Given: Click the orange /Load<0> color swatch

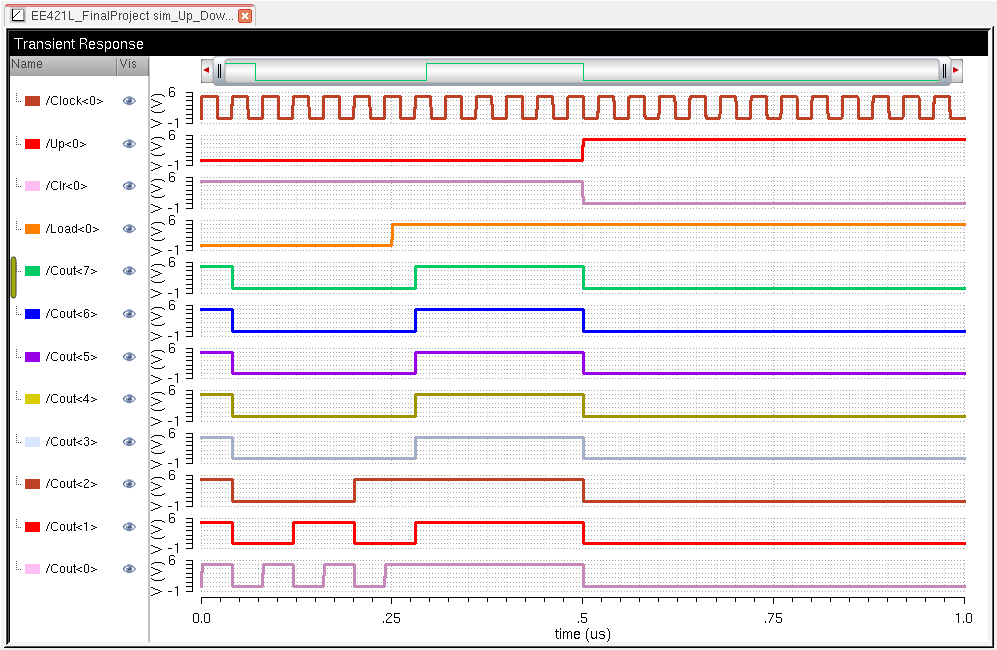Looking at the screenshot, I should (x=33, y=229).
